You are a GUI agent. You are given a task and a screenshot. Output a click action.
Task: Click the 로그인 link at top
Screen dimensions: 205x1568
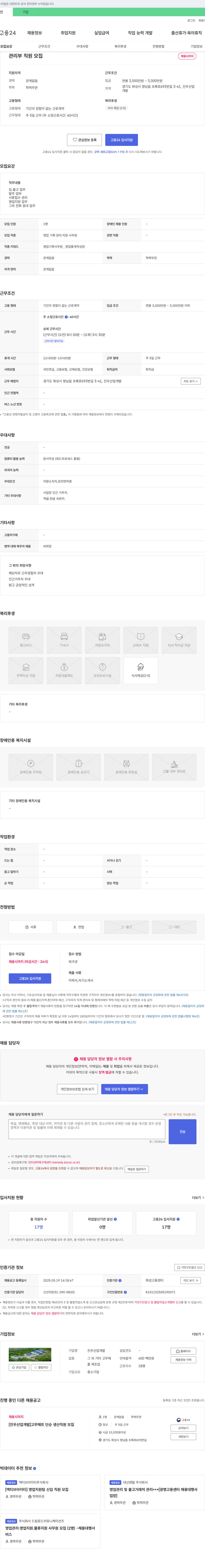191,21
